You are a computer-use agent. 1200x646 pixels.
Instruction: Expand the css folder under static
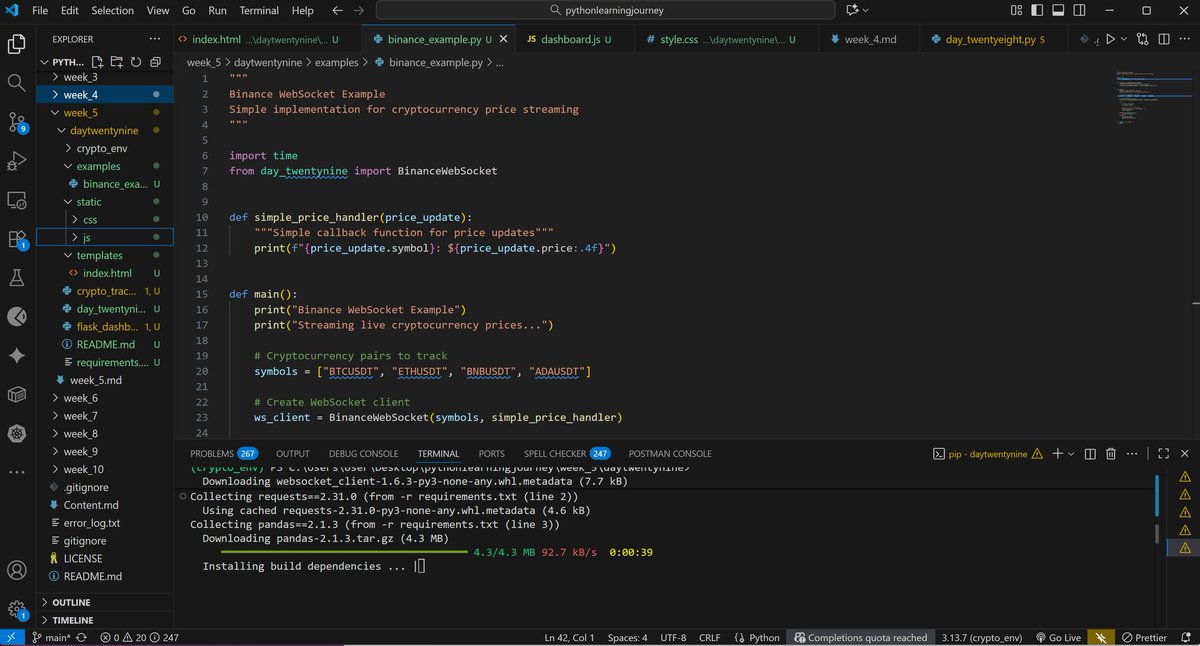click(105, 219)
